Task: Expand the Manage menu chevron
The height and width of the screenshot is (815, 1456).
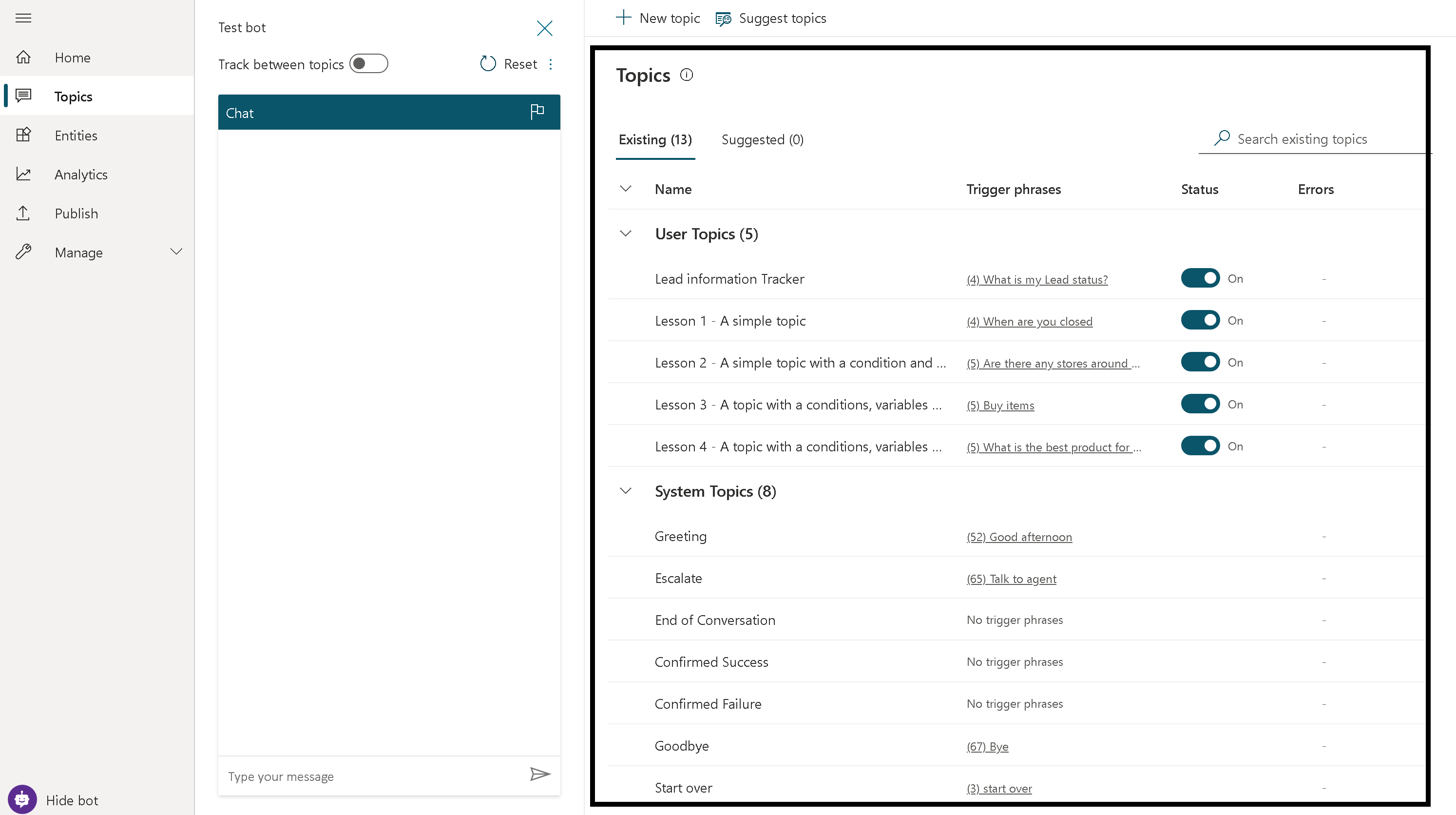Action: [x=176, y=252]
